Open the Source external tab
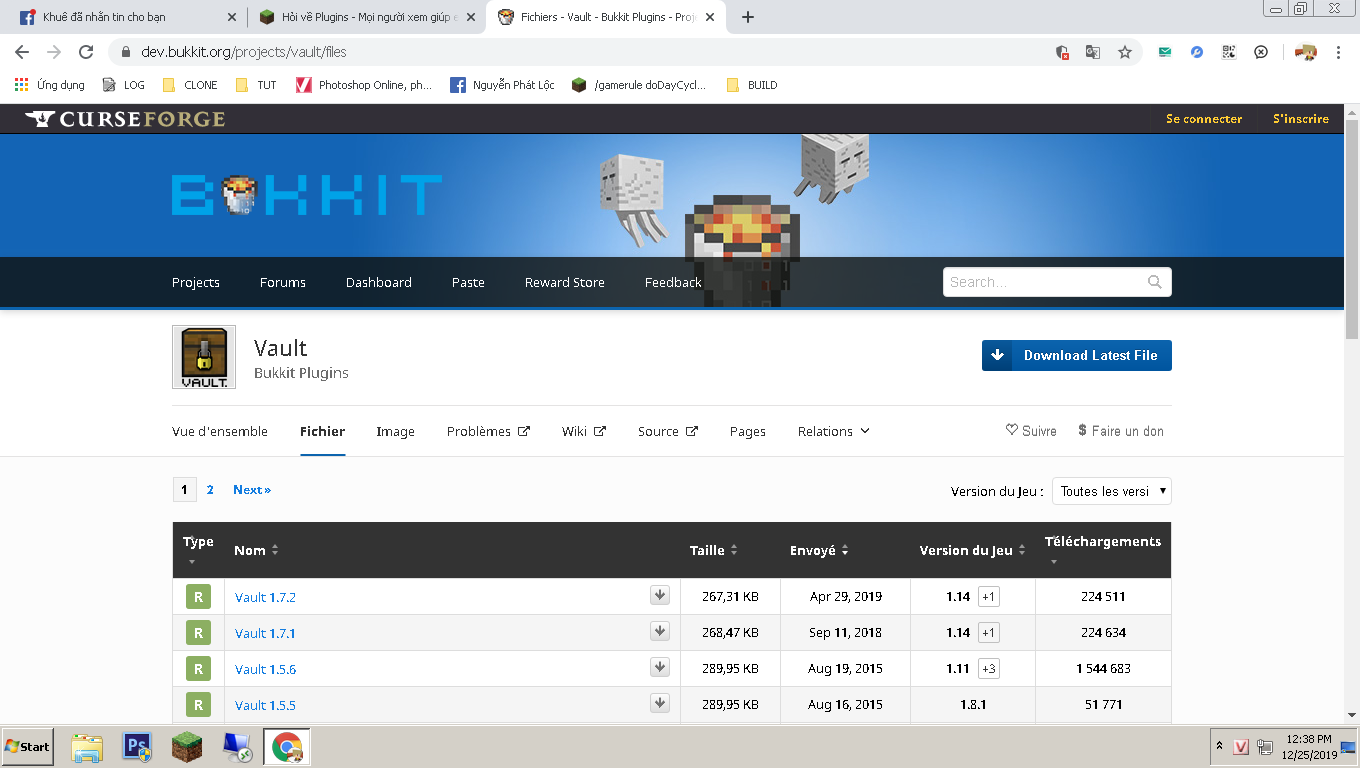 [x=668, y=431]
